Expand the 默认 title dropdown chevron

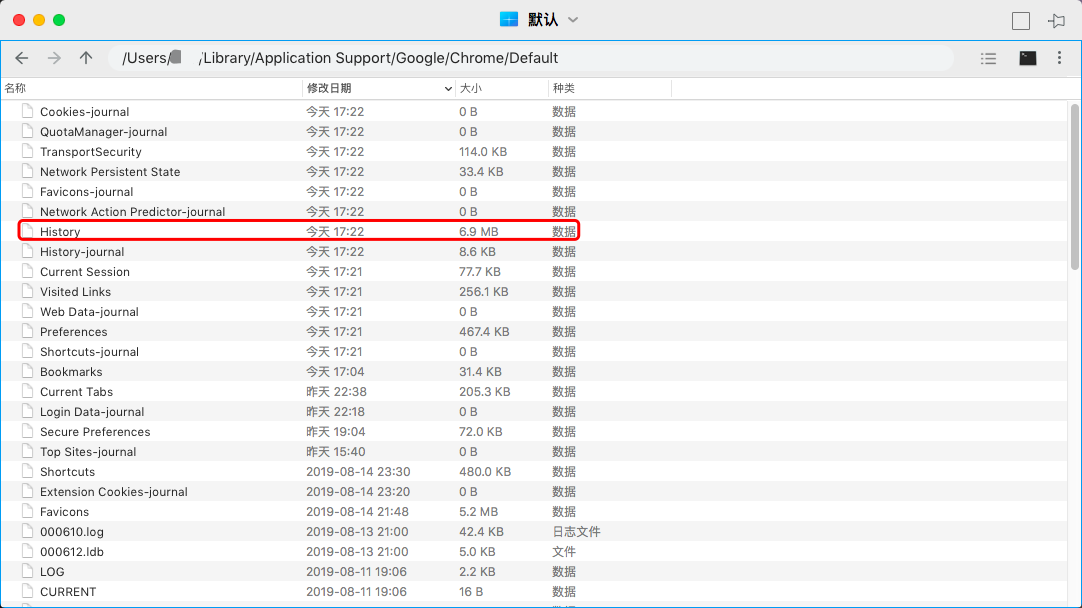coord(573,20)
